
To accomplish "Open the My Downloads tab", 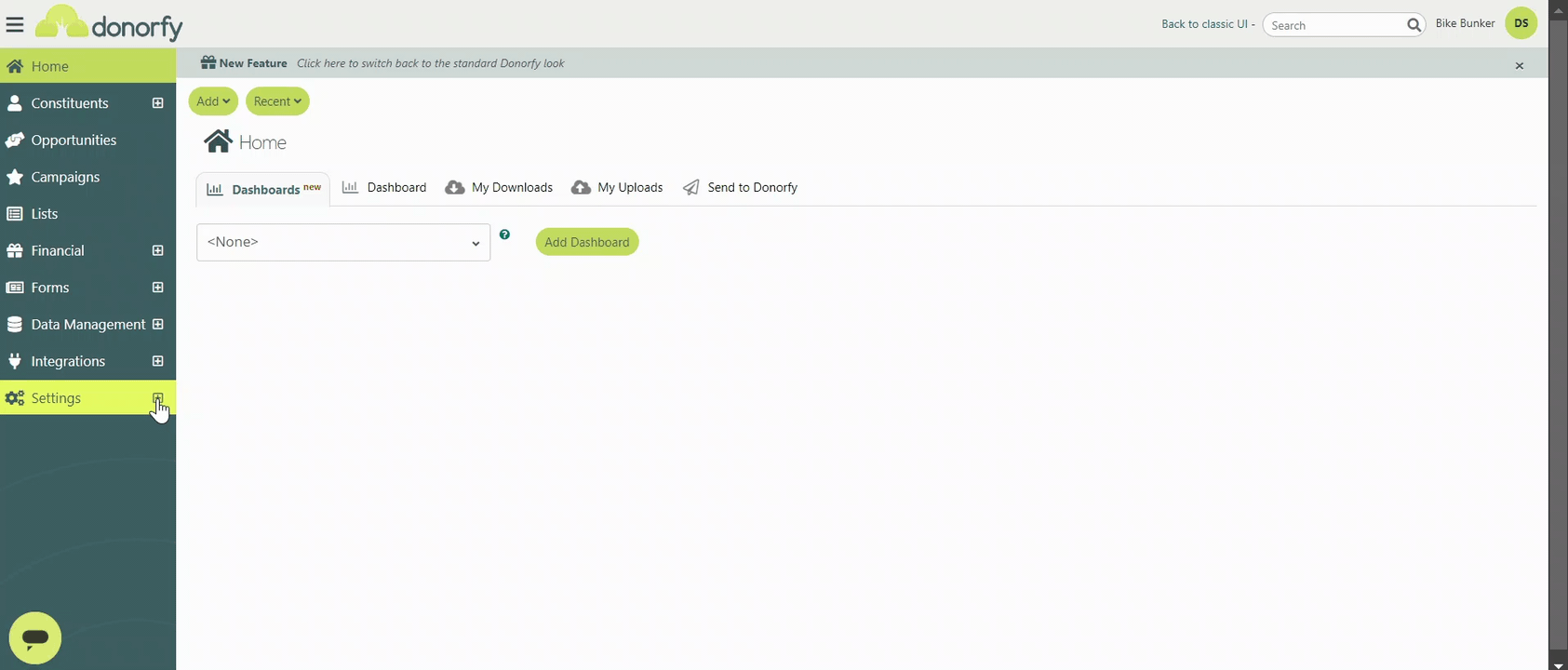I will click(x=499, y=188).
